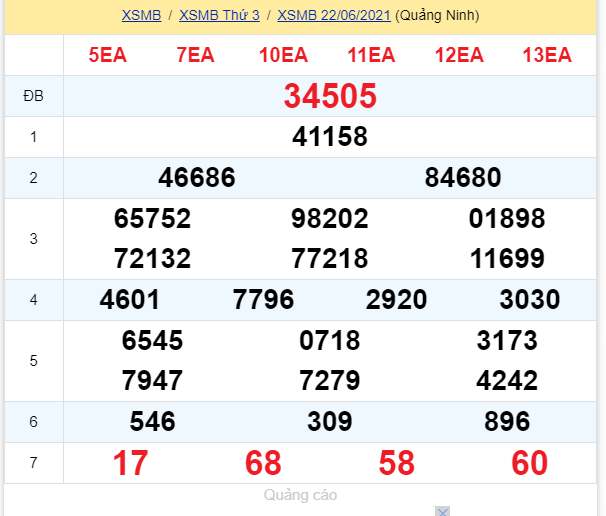Click seventh prize number 60

coord(530,463)
